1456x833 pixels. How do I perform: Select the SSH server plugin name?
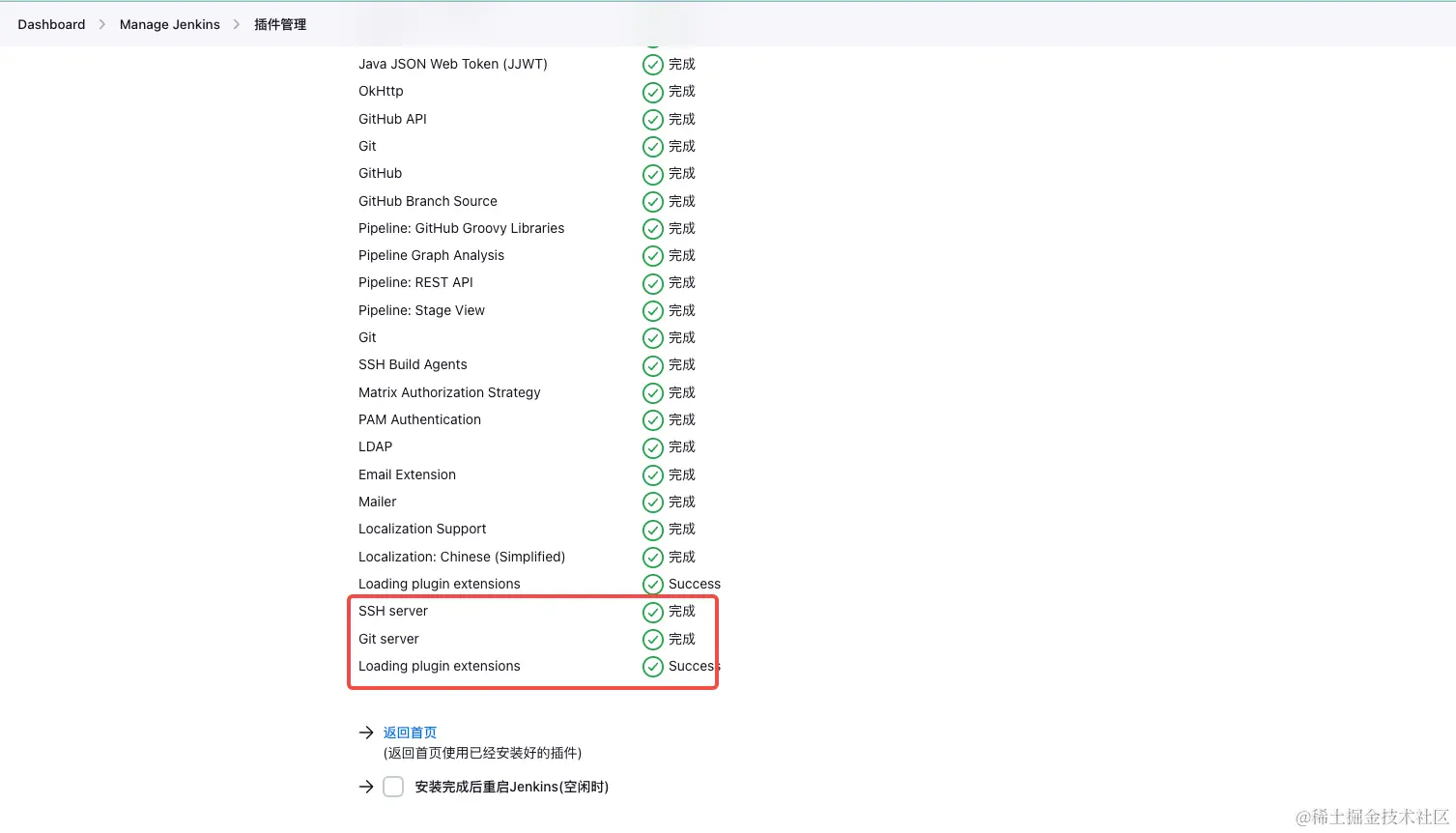coord(392,611)
